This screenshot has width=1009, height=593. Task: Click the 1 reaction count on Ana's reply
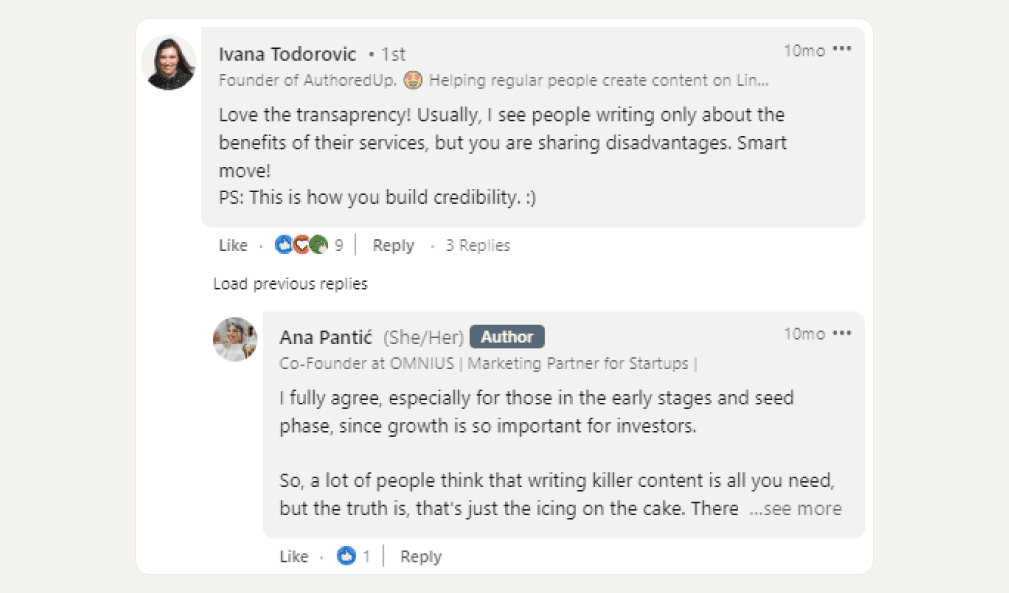(364, 556)
